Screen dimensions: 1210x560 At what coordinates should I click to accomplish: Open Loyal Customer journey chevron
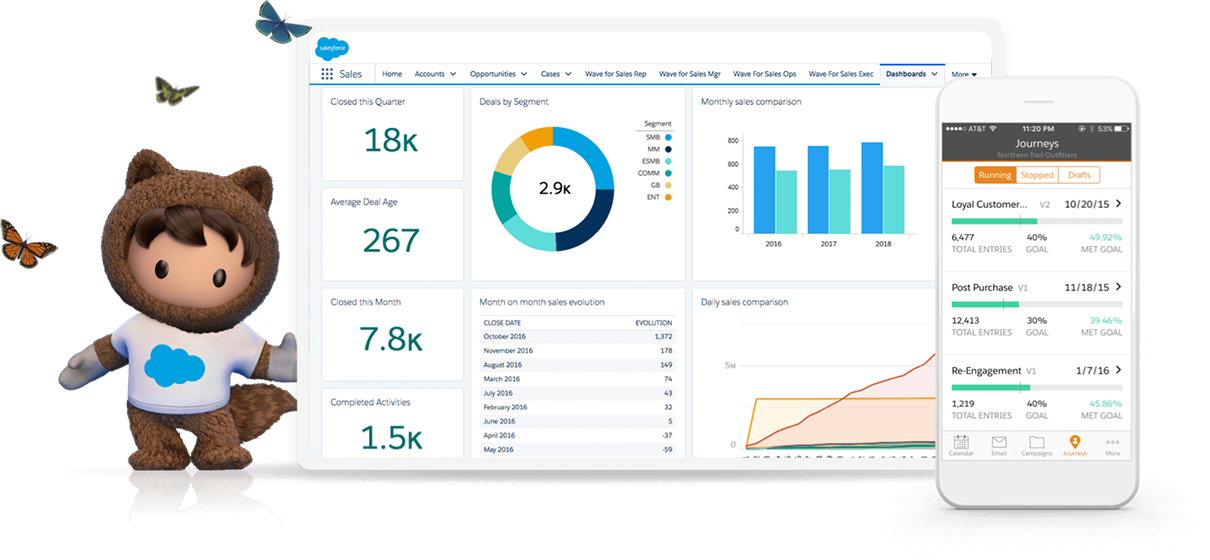[1119, 204]
